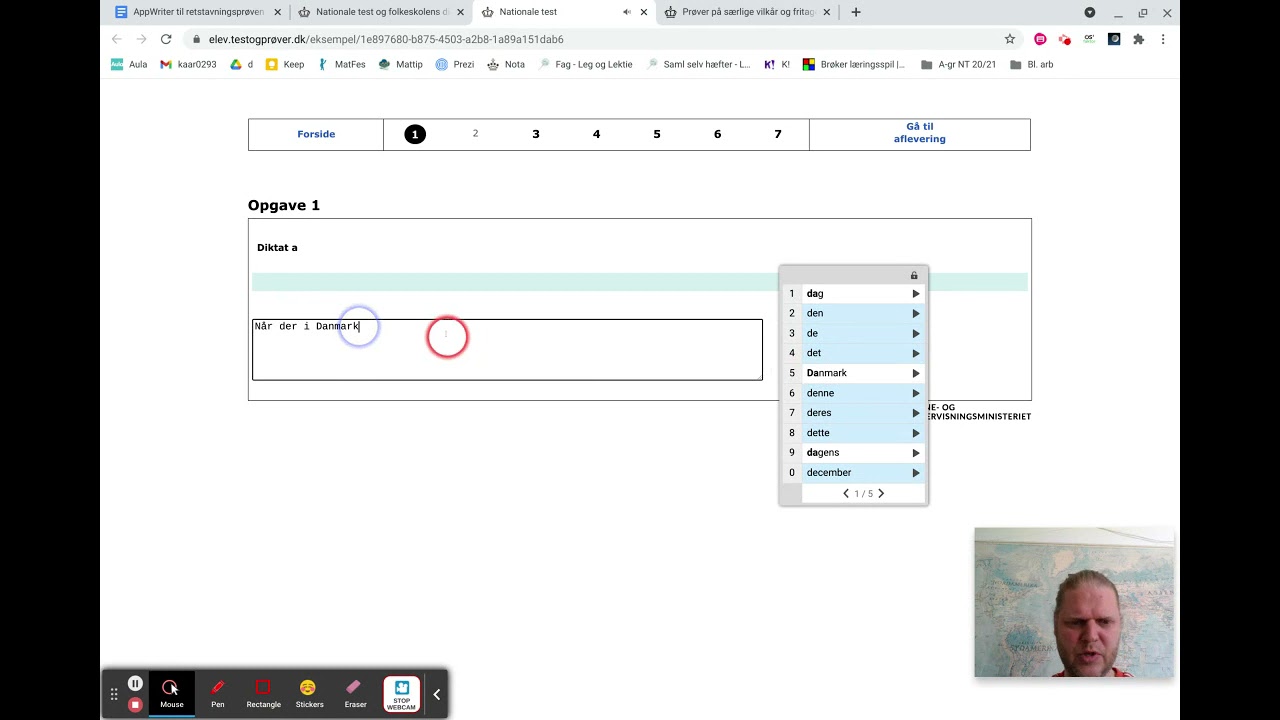Go to task number 5
This screenshot has width=1280, height=720.
click(x=657, y=134)
